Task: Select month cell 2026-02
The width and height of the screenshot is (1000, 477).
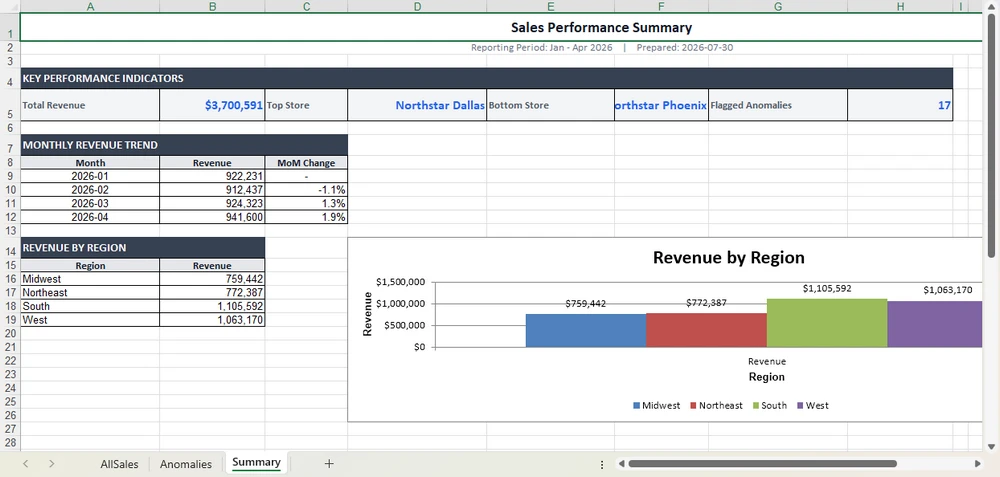Action: click(x=90, y=189)
